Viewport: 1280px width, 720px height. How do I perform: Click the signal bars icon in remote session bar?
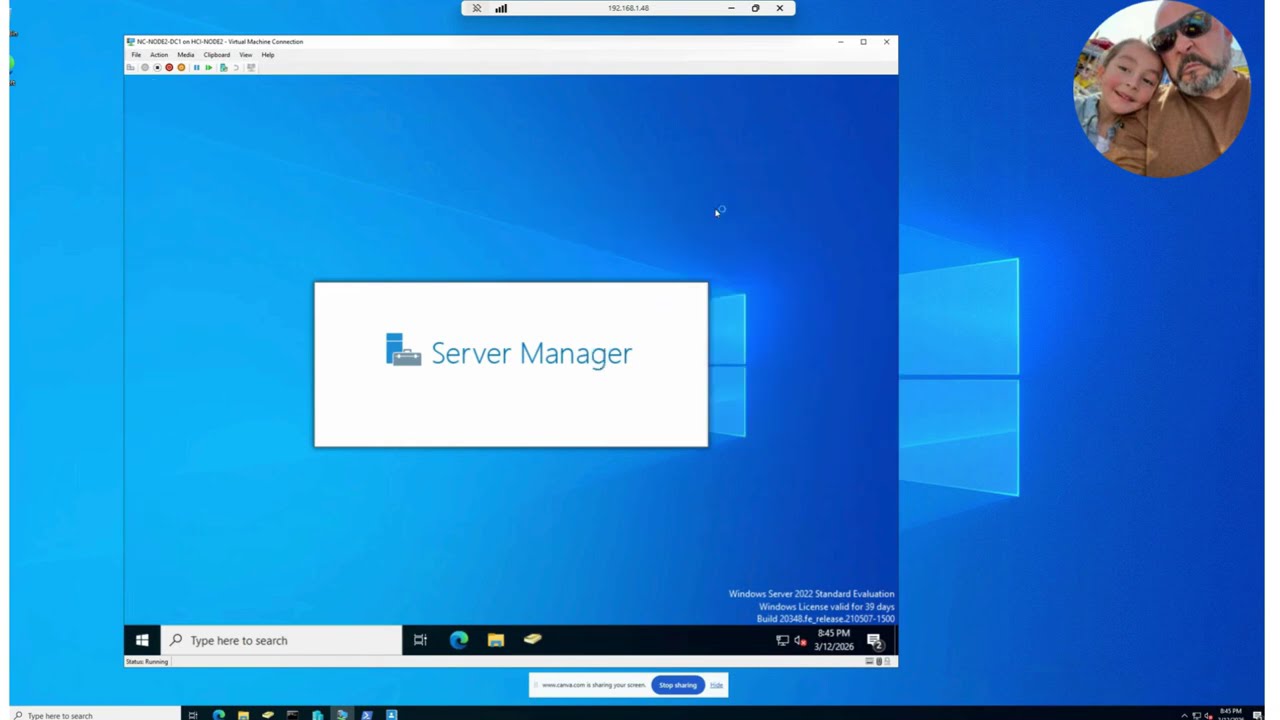point(501,8)
